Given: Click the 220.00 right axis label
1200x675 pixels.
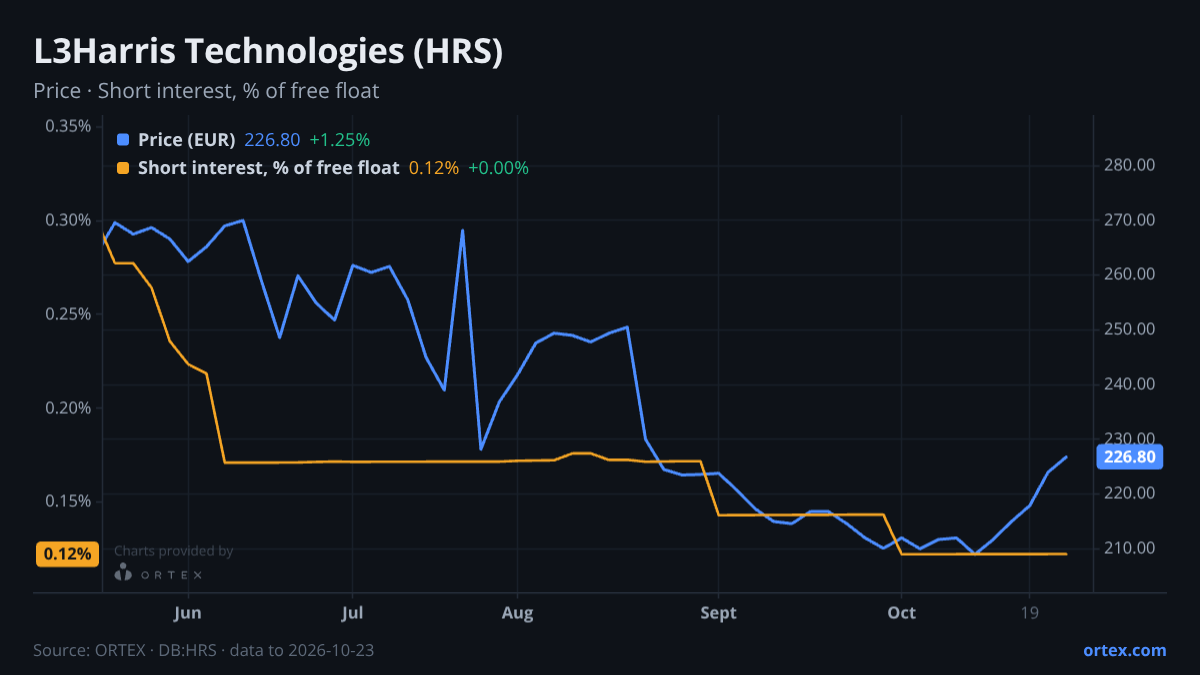Looking at the screenshot, I should 1130,493.
